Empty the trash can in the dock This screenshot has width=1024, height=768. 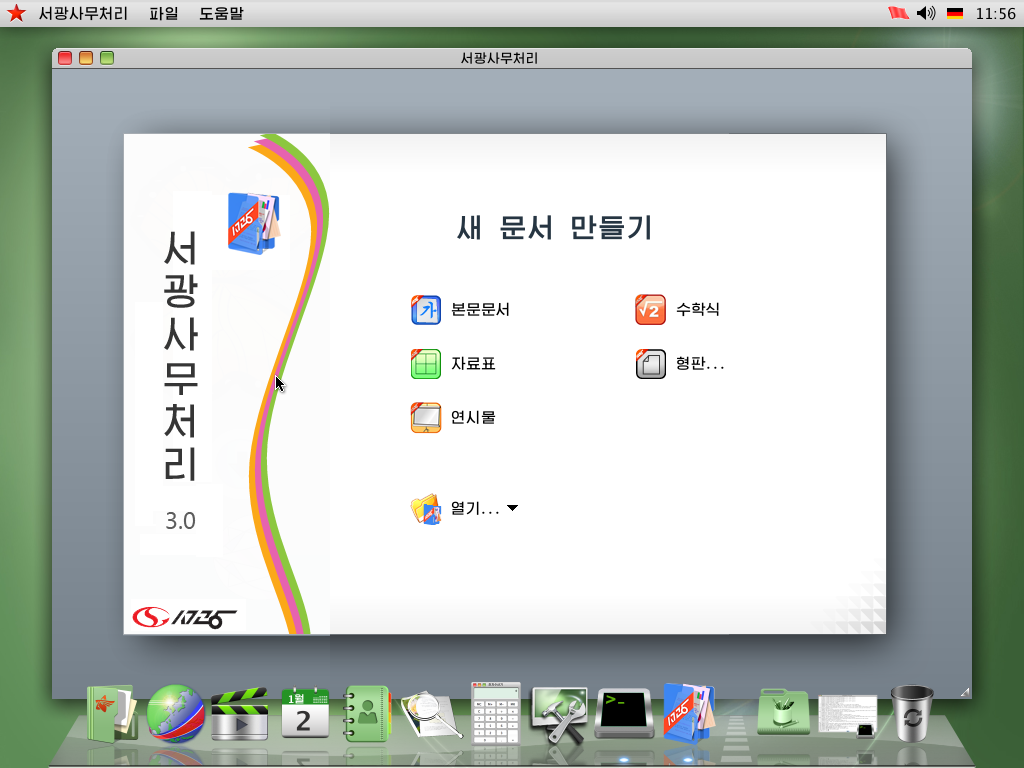pyautogui.click(x=913, y=712)
